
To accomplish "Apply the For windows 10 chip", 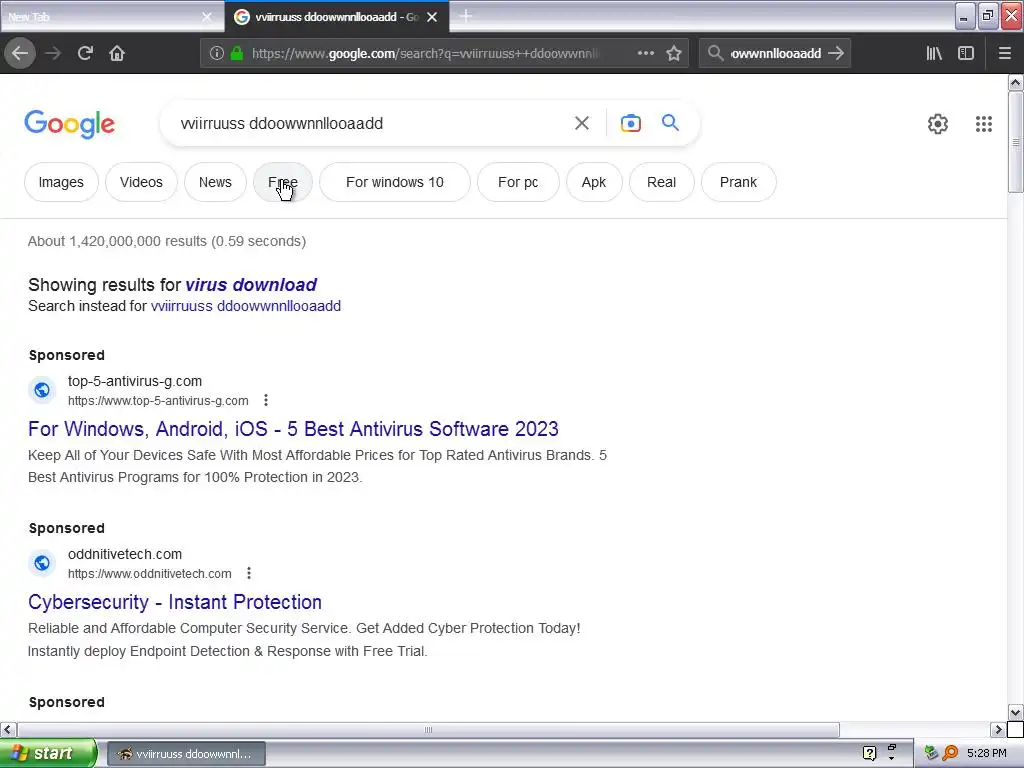I will (394, 182).
